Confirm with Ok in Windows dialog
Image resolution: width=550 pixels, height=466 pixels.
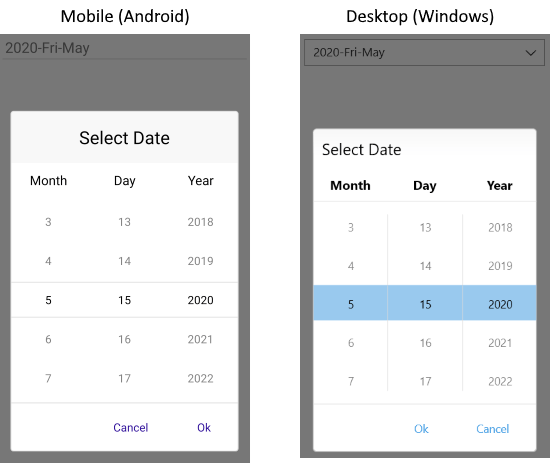click(421, 429)
